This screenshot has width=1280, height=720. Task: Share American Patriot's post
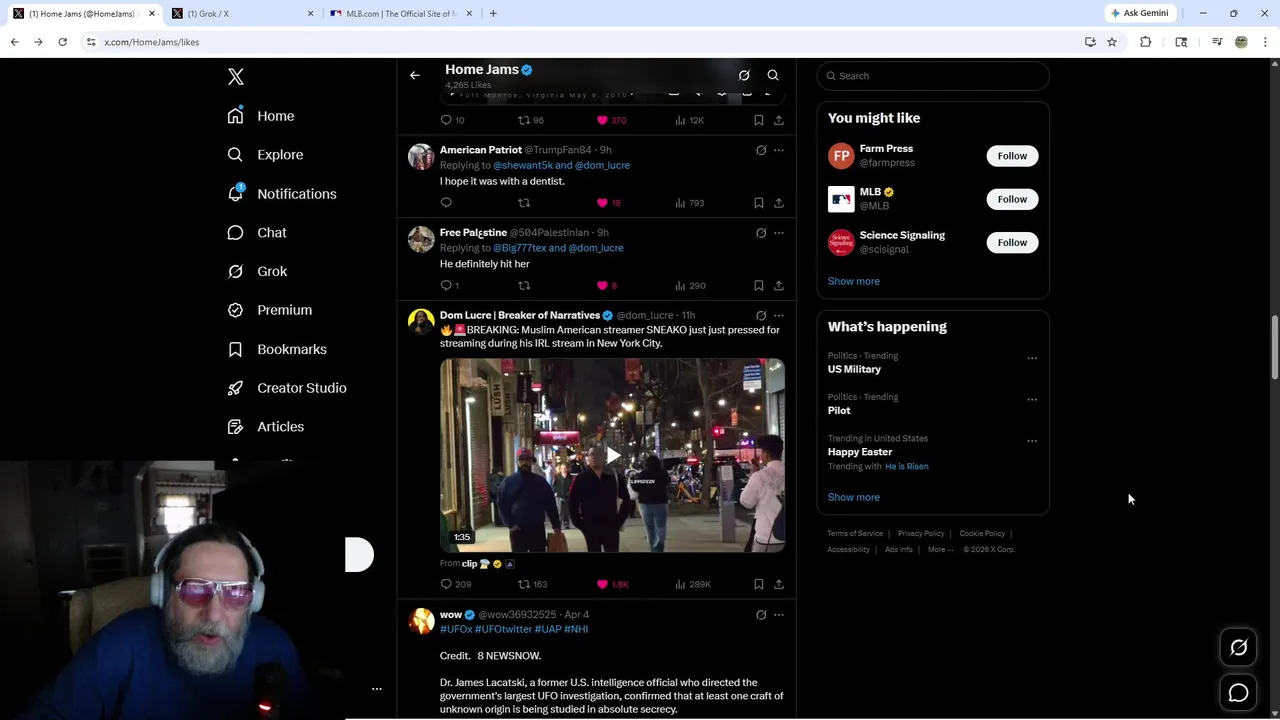[779, 203]
